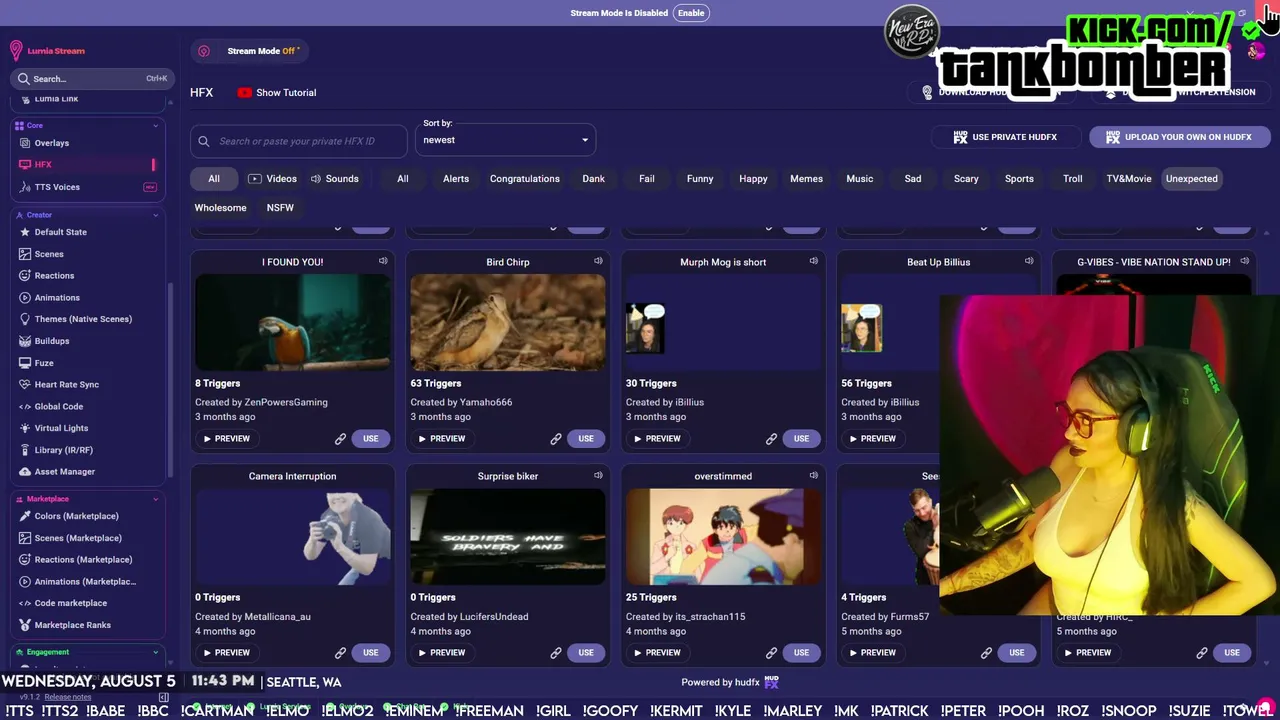The image size is (1280, 720).
Task: Click the TTS Voices sidebar icon
Action: tap(25, 187)
